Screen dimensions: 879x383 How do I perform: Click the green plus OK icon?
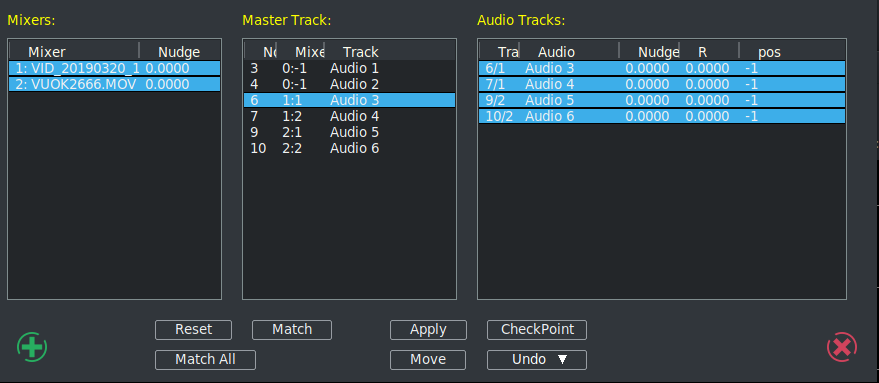tap(32, 347)
